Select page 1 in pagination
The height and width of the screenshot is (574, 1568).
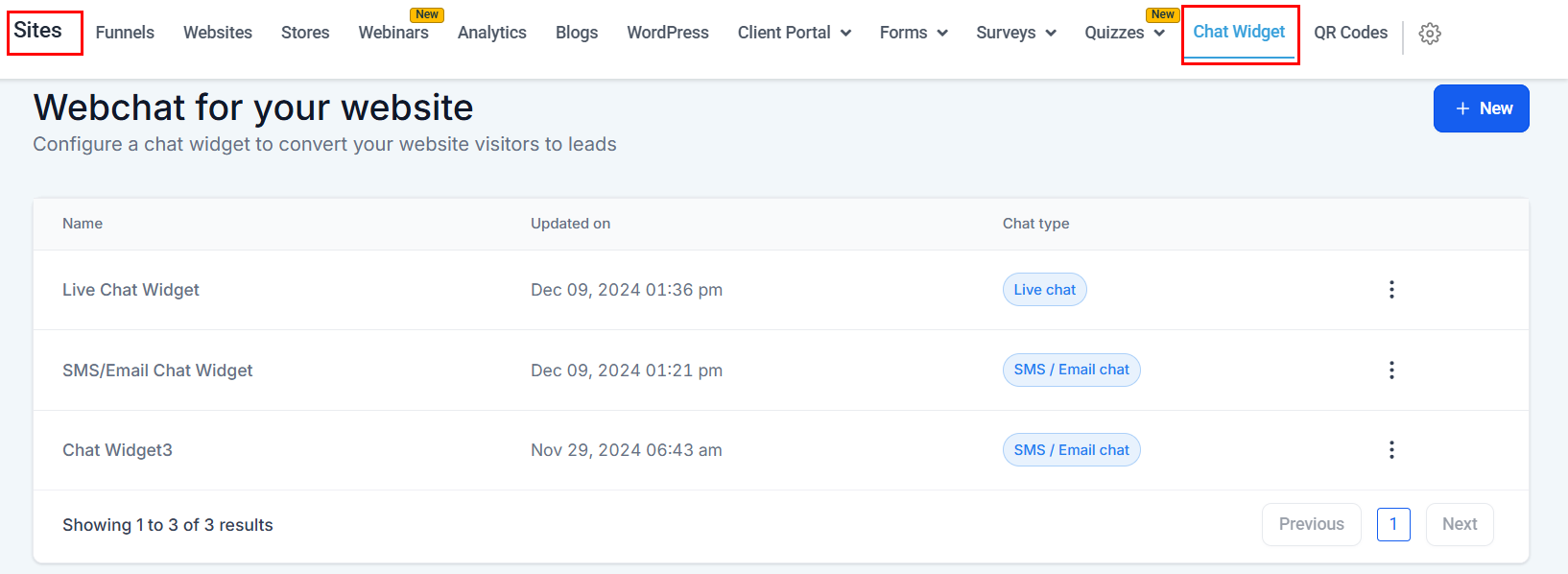(x=1393, y=524)
